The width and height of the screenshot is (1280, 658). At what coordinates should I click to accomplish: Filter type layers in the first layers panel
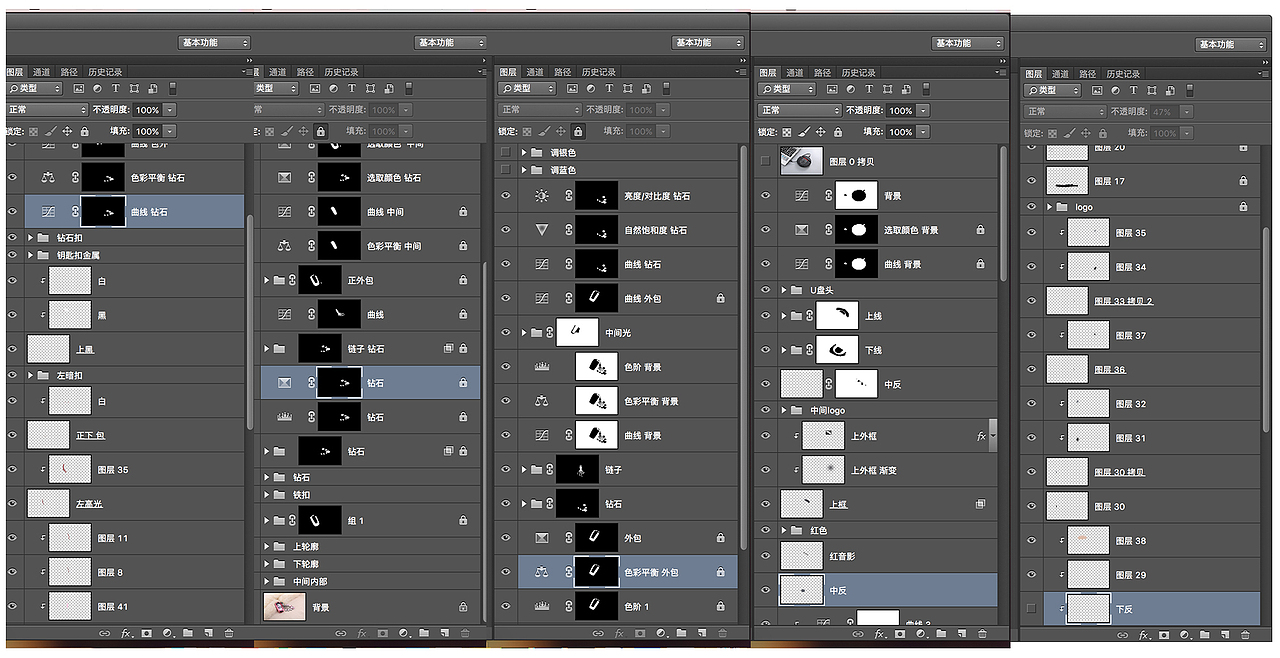[116, 89]
